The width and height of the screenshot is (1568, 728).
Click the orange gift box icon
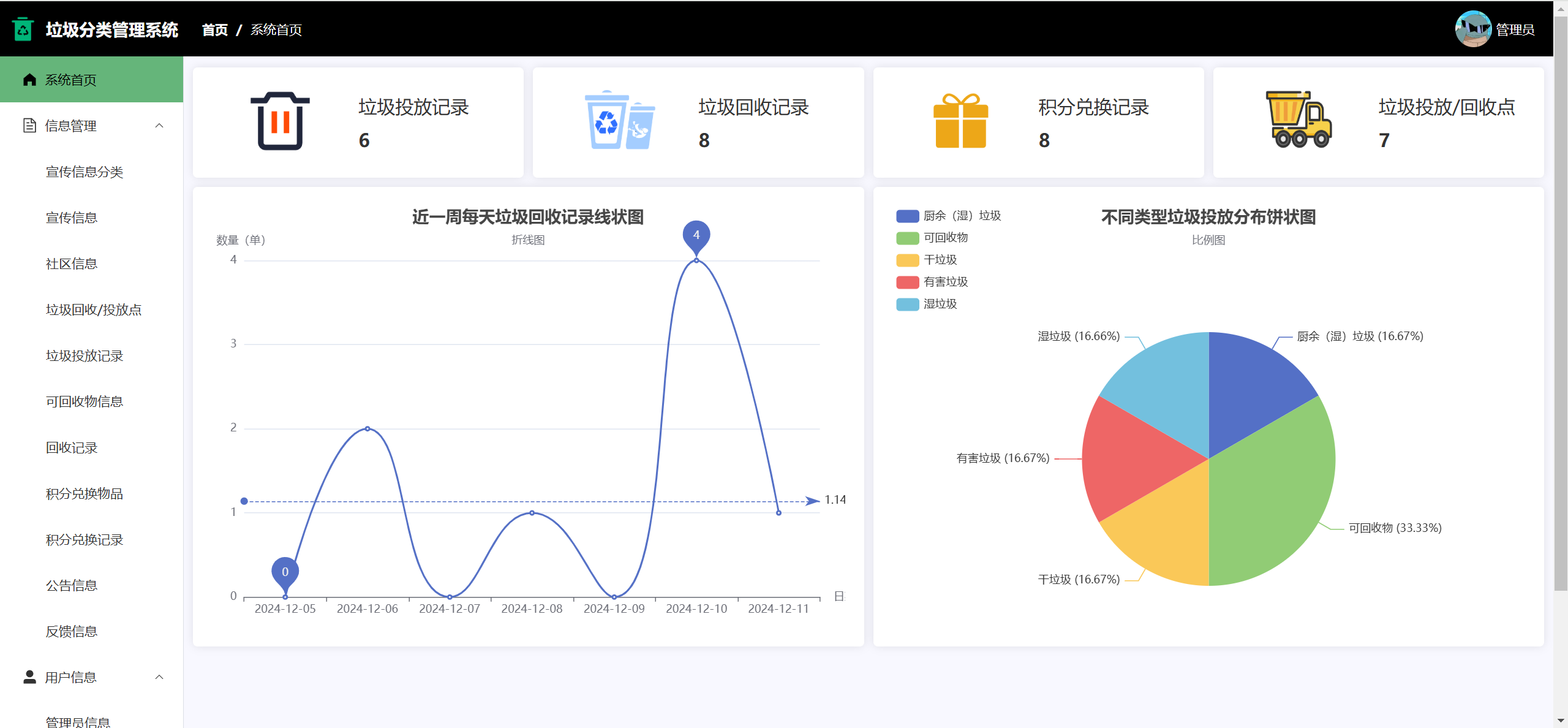[x=960, y=121]
